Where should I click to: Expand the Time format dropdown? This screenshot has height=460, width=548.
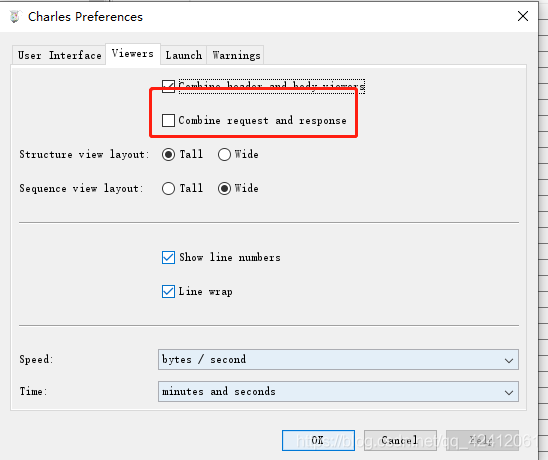[x=338, y=391]
